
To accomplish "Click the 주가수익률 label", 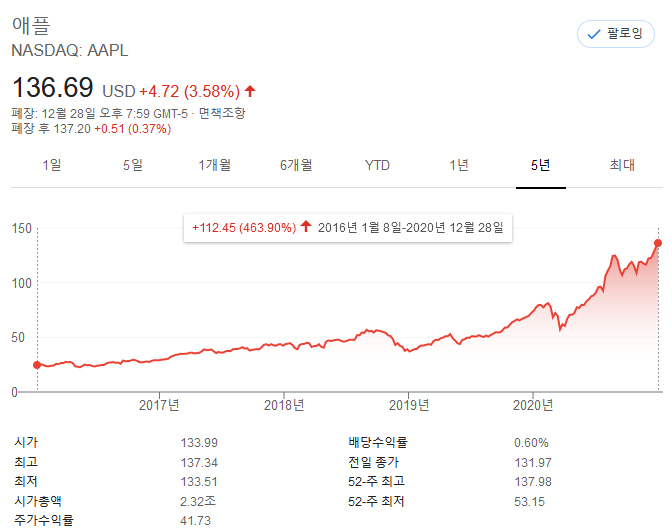I will pos(44,520).
